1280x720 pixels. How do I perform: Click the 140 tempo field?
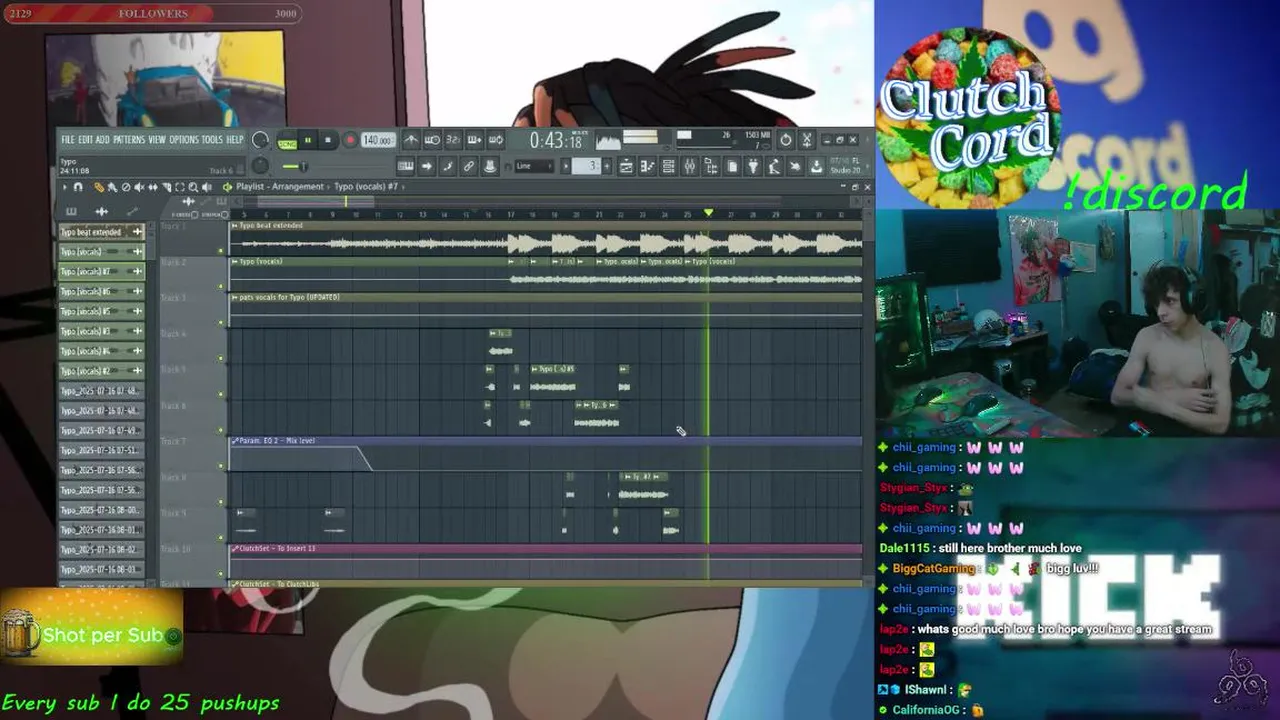pos(378,140)
